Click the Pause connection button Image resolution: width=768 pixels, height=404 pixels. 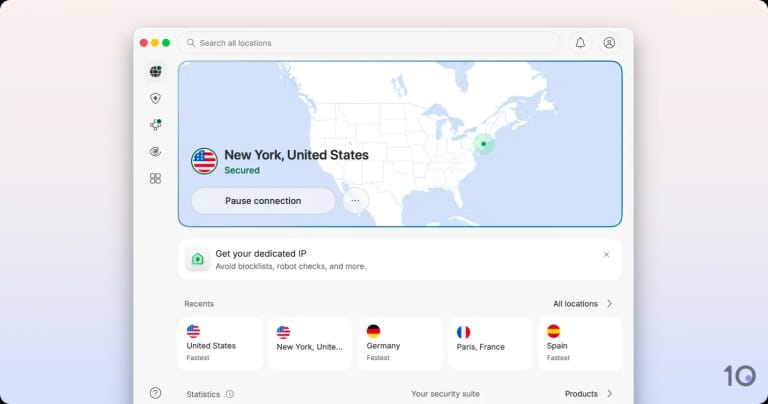(263, 201)
